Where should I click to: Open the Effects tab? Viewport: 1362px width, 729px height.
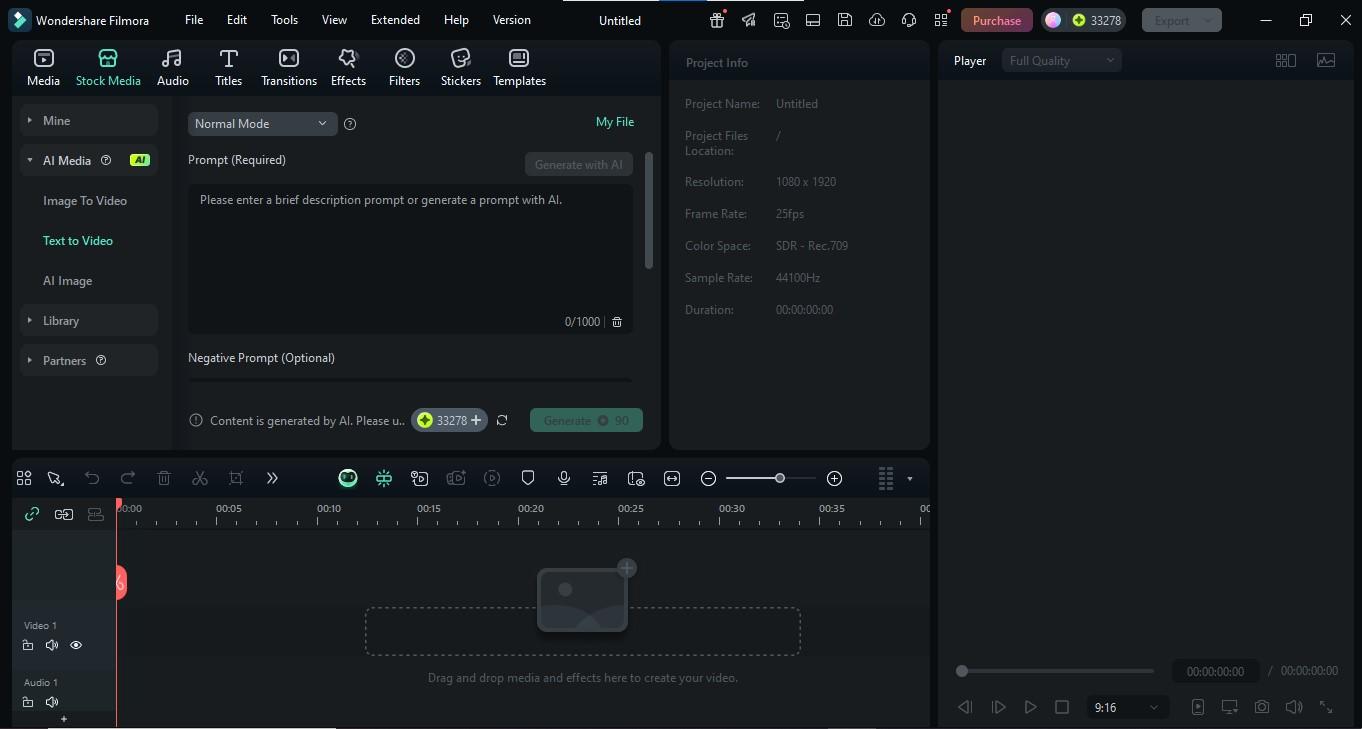[348, 67]
